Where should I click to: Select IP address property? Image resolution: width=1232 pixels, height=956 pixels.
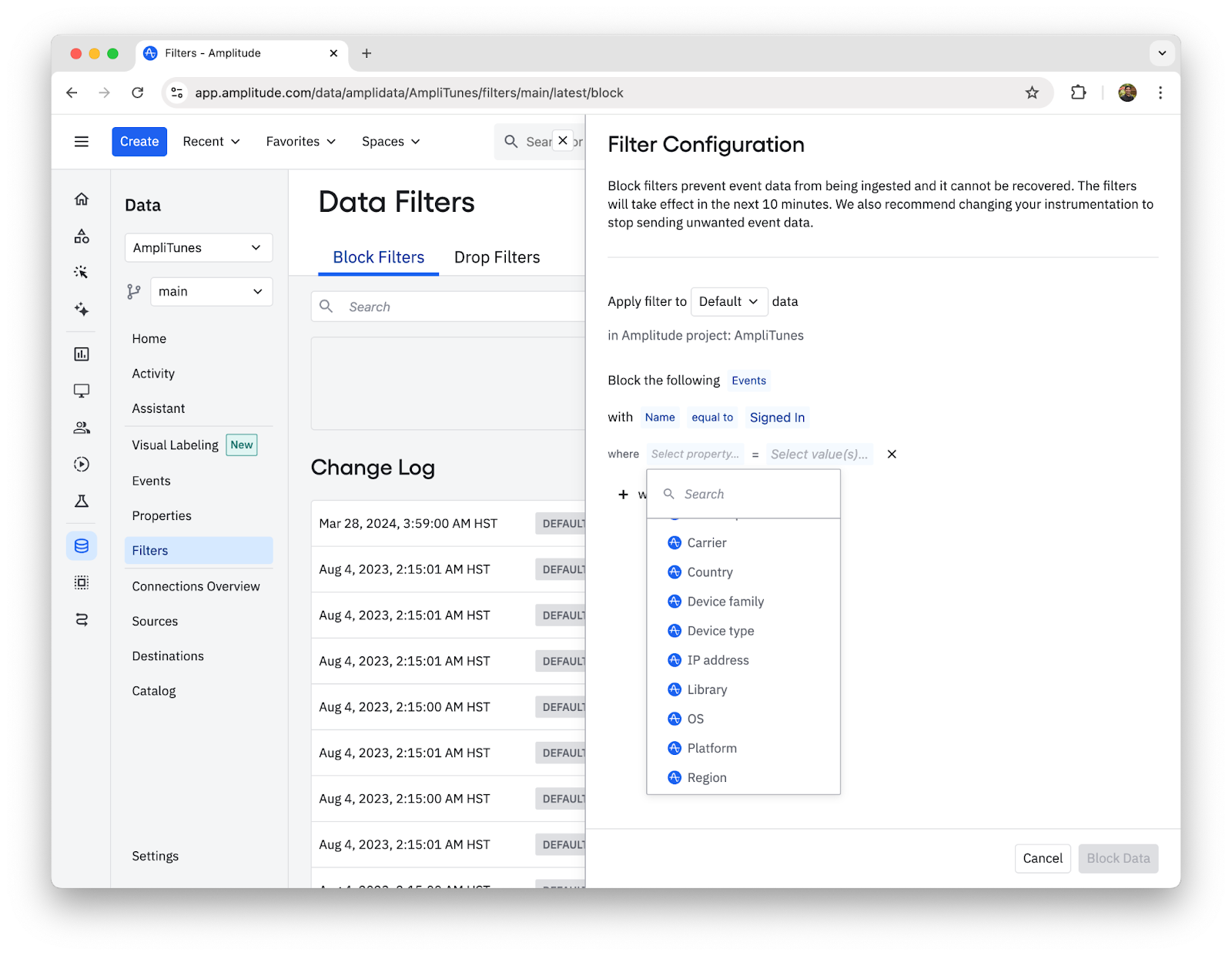click(744, 660)
